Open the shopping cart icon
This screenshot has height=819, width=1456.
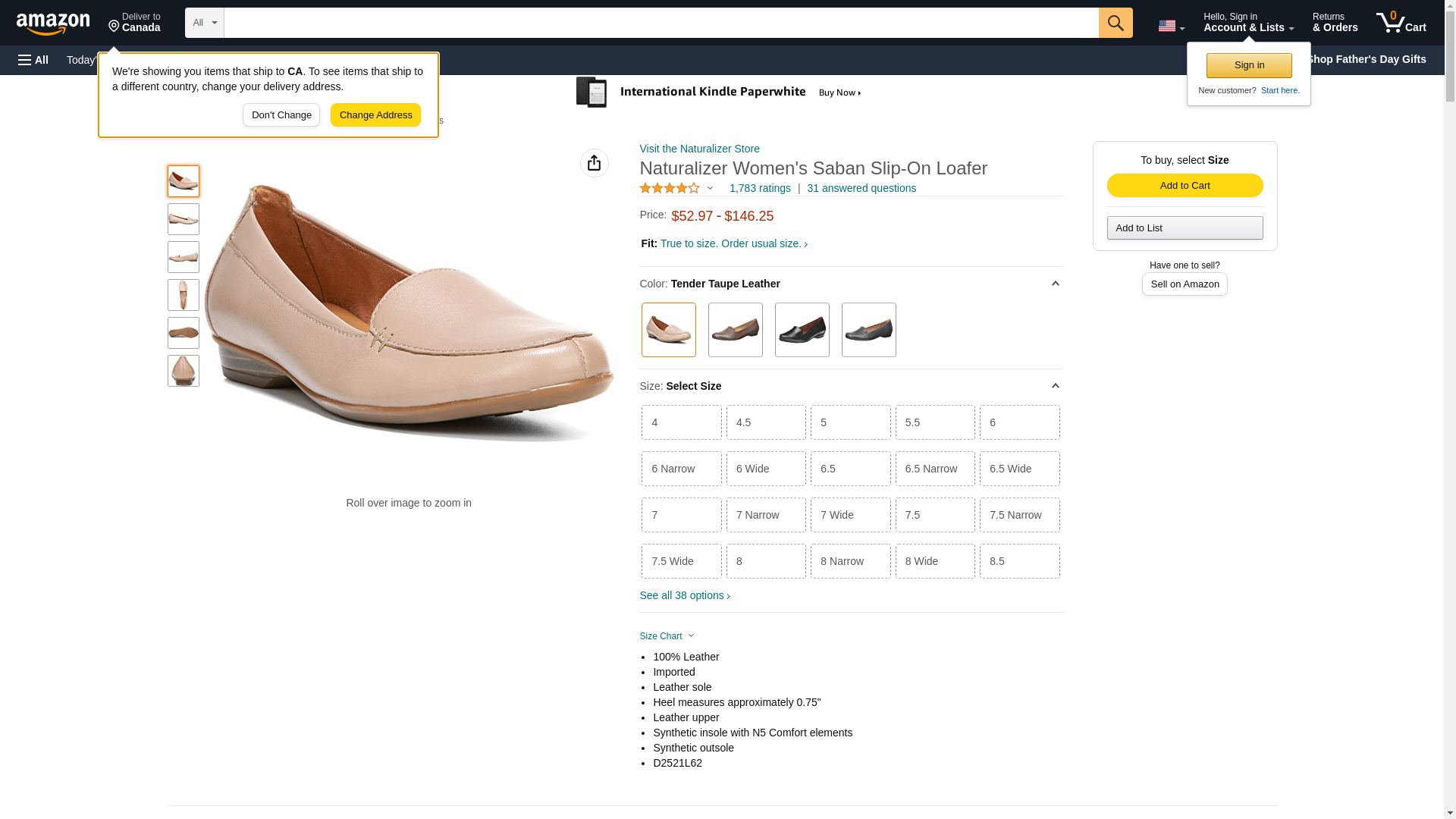pyautogui.click(x=1401, y=23)
